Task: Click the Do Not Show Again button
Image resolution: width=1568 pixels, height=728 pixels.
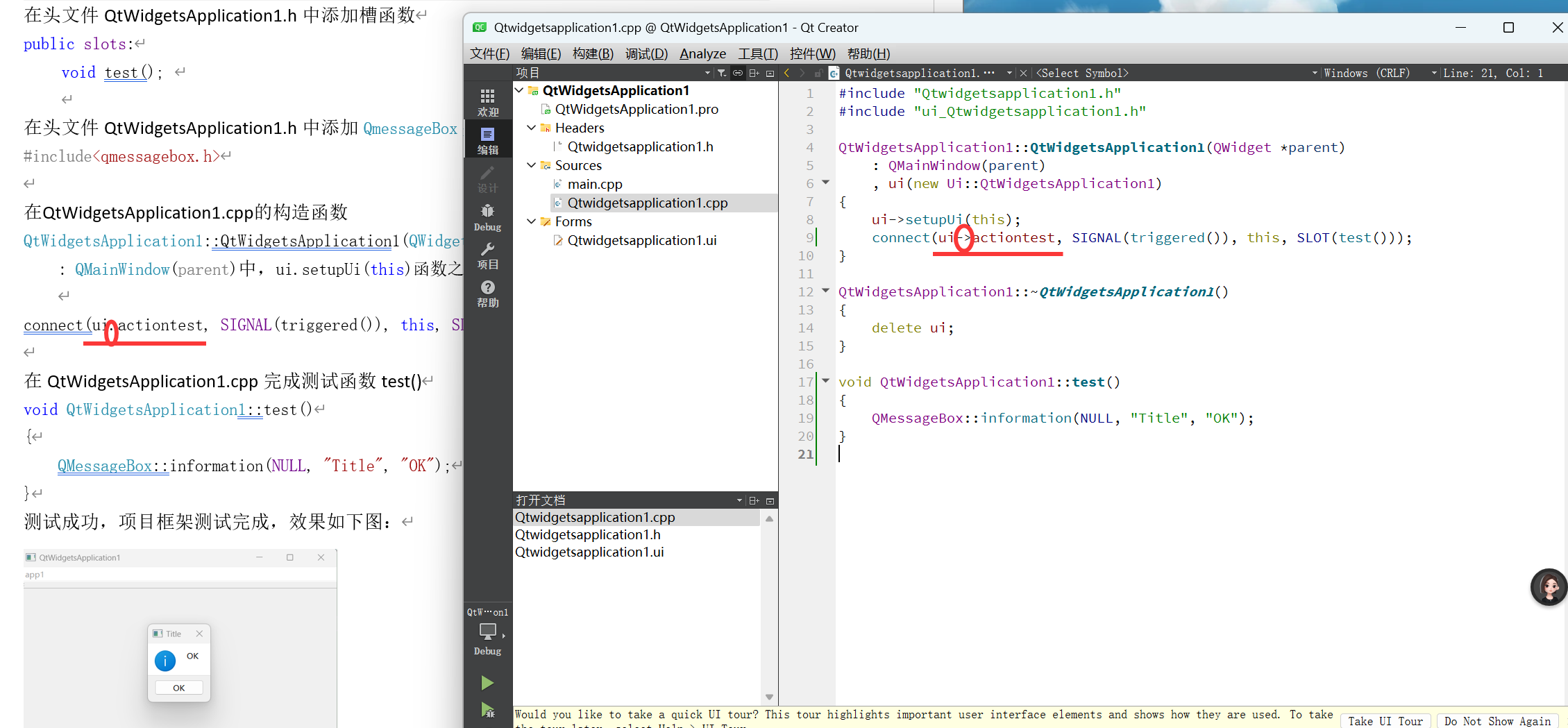Action: tap(1497, 721)
